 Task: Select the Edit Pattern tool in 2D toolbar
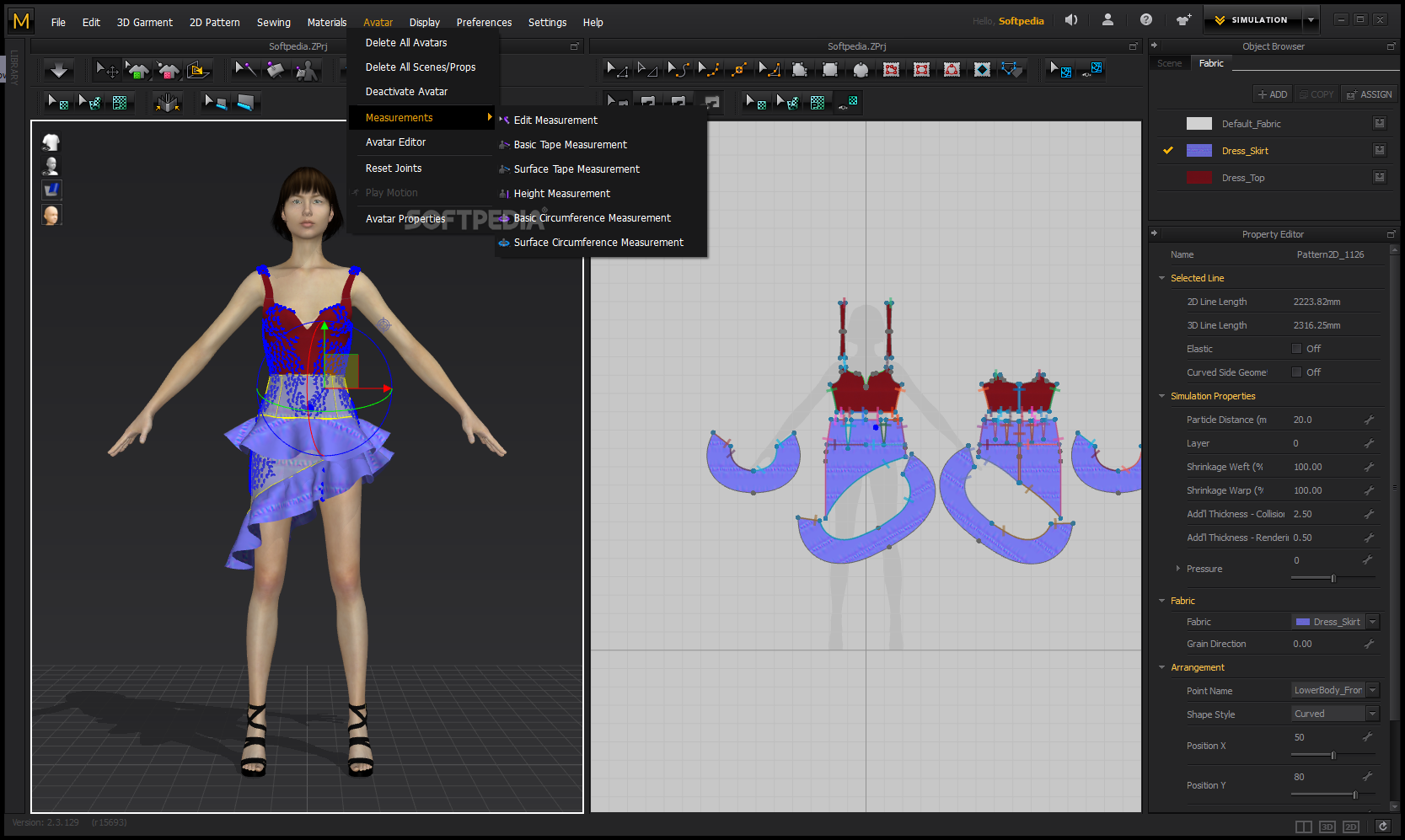(x=617, y=69)
